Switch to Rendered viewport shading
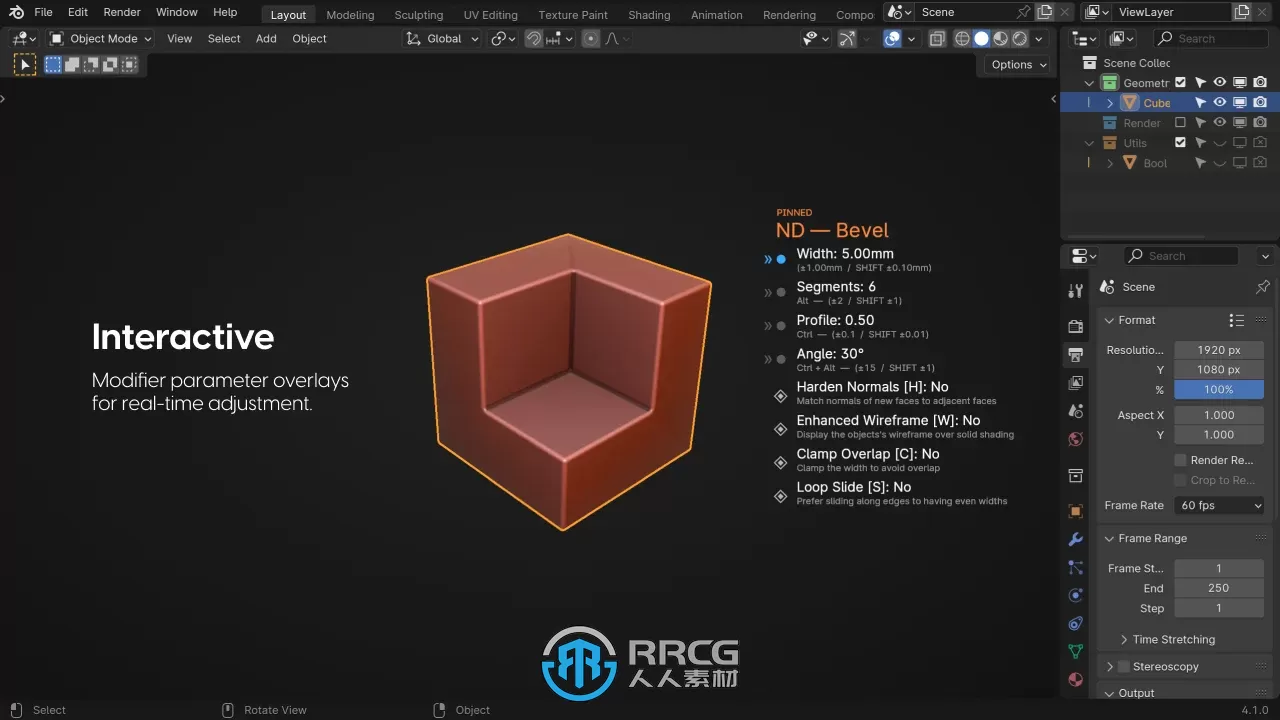 [x=1019, y=38]
